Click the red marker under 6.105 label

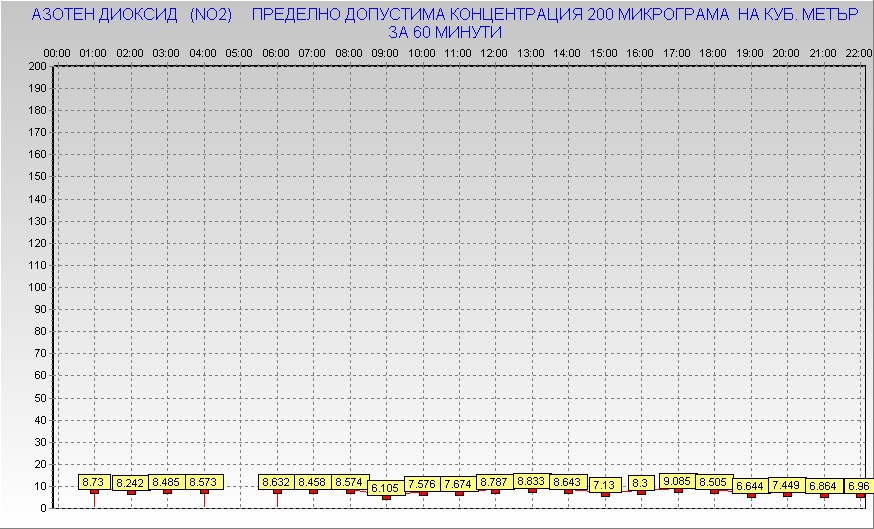[386, 498]
